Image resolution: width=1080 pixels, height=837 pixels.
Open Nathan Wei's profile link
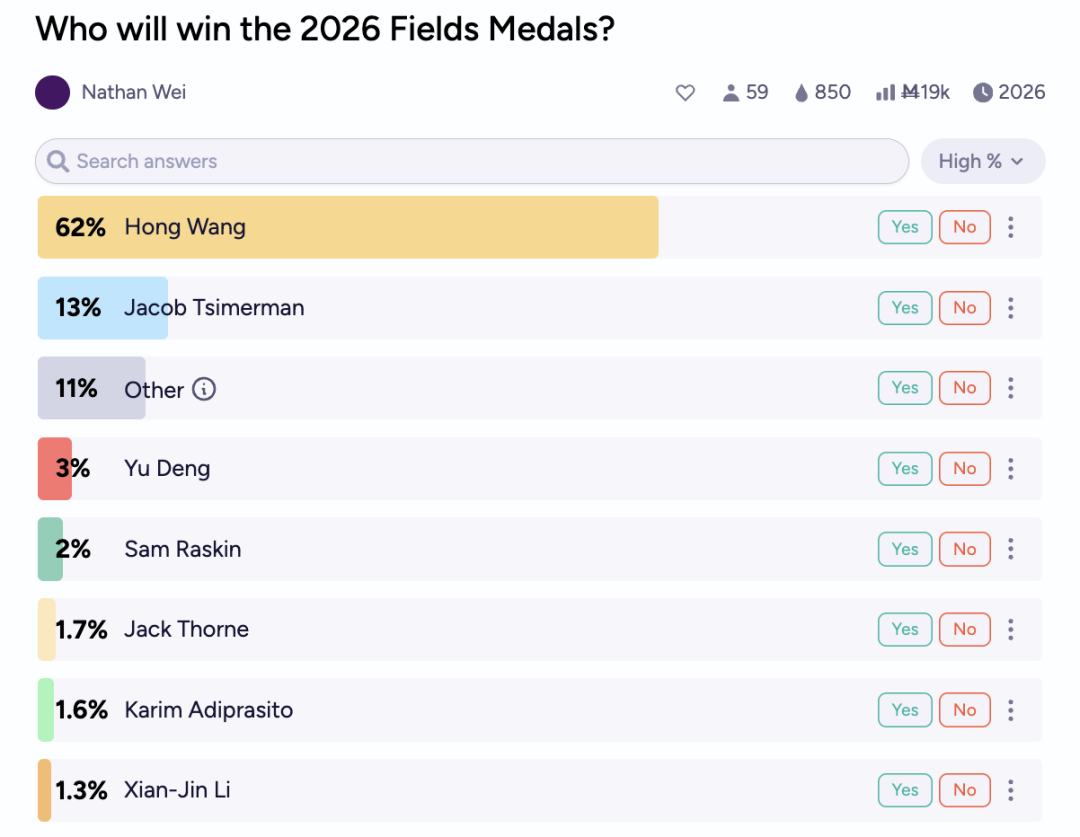point(134,92)
